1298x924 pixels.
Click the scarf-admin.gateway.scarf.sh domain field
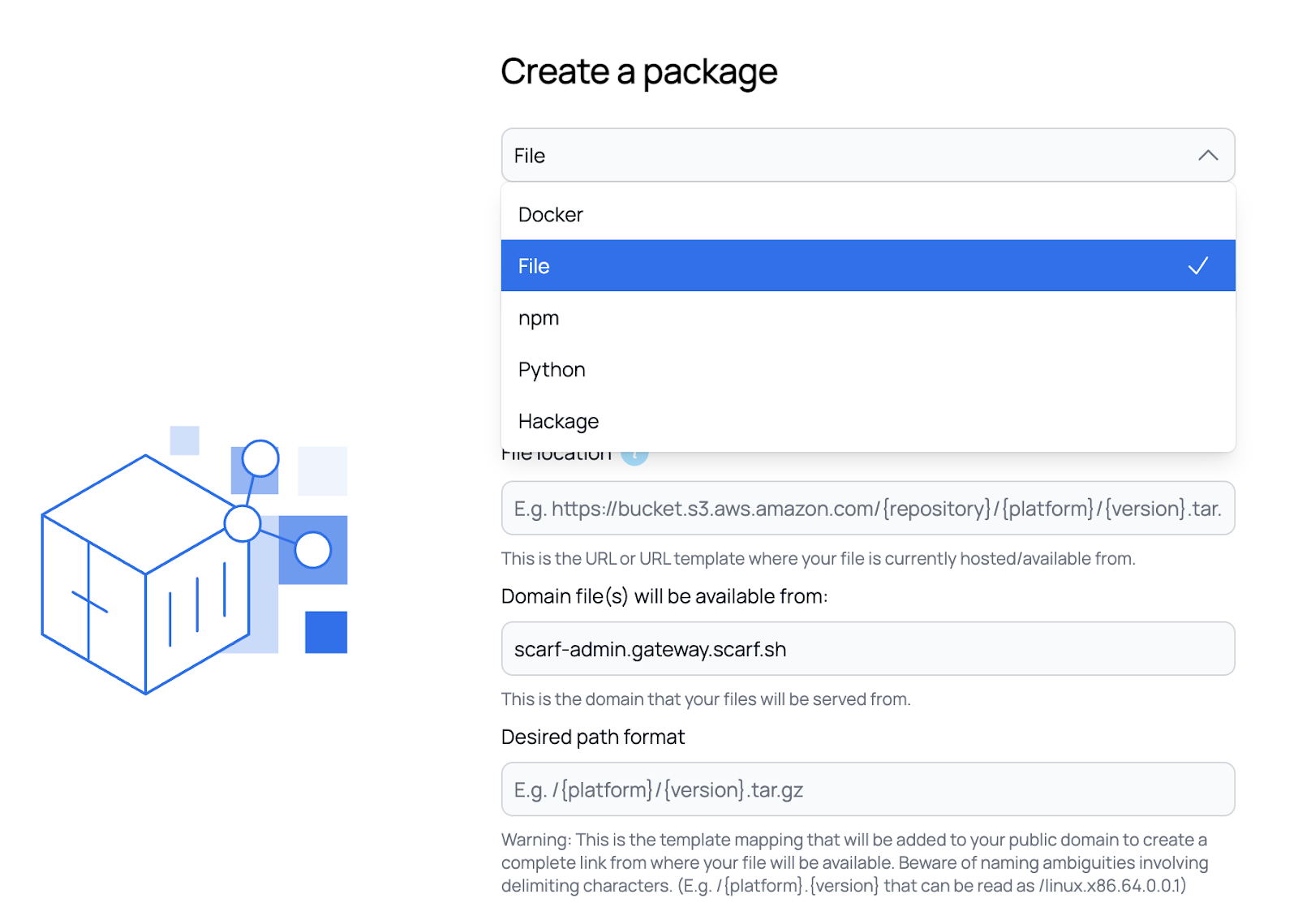click(867, 649)
